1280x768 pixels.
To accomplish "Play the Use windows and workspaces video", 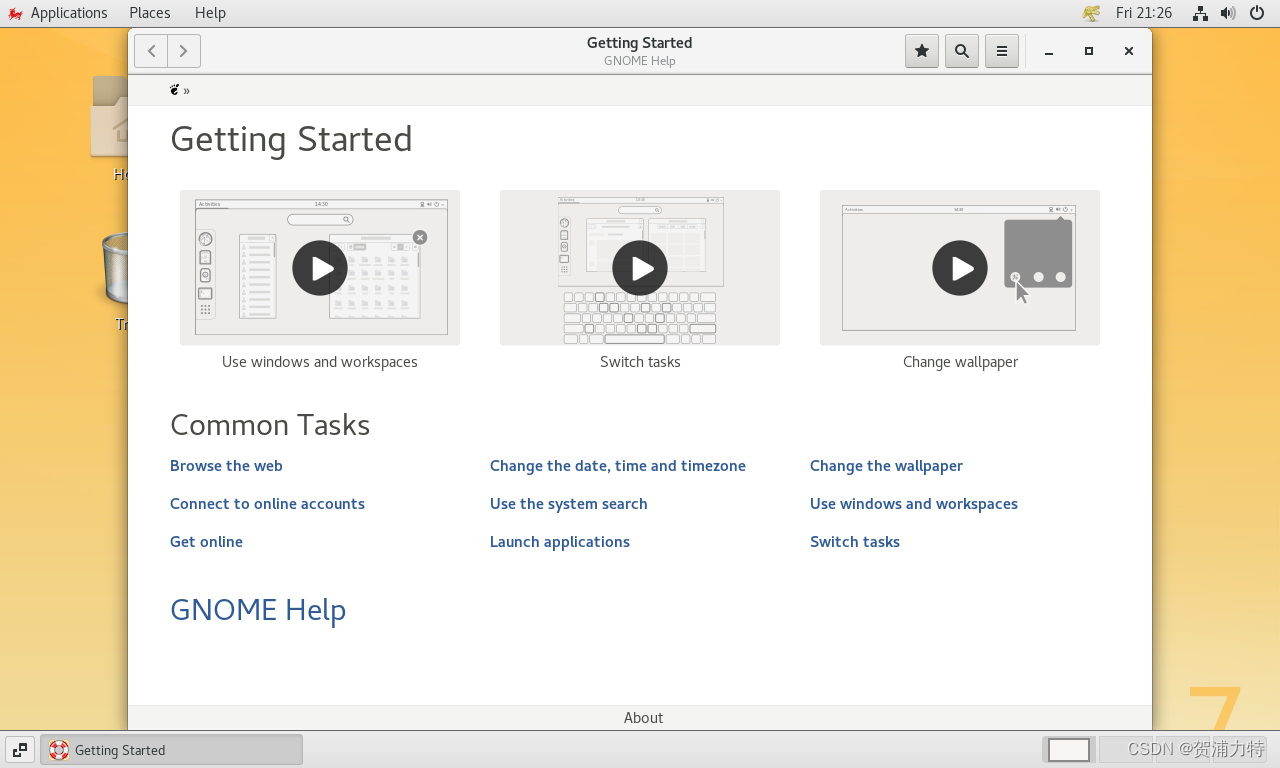I will 320,268.
